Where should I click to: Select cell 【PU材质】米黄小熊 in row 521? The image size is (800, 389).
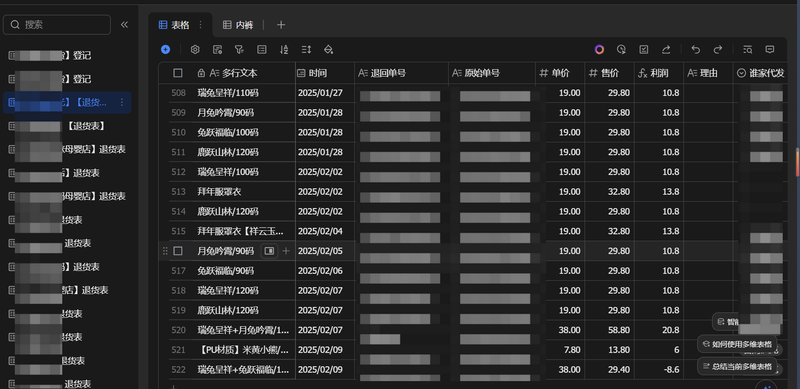click(244, 350)
